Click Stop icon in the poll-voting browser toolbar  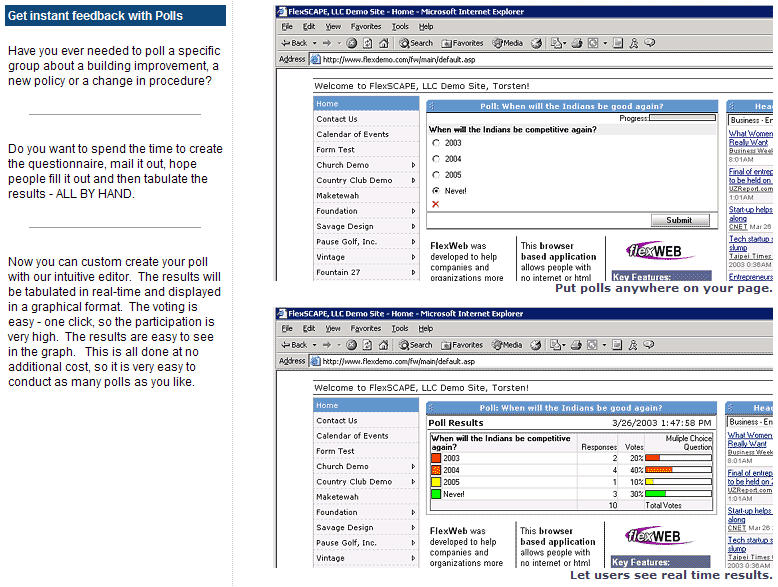tap(352, 43)
